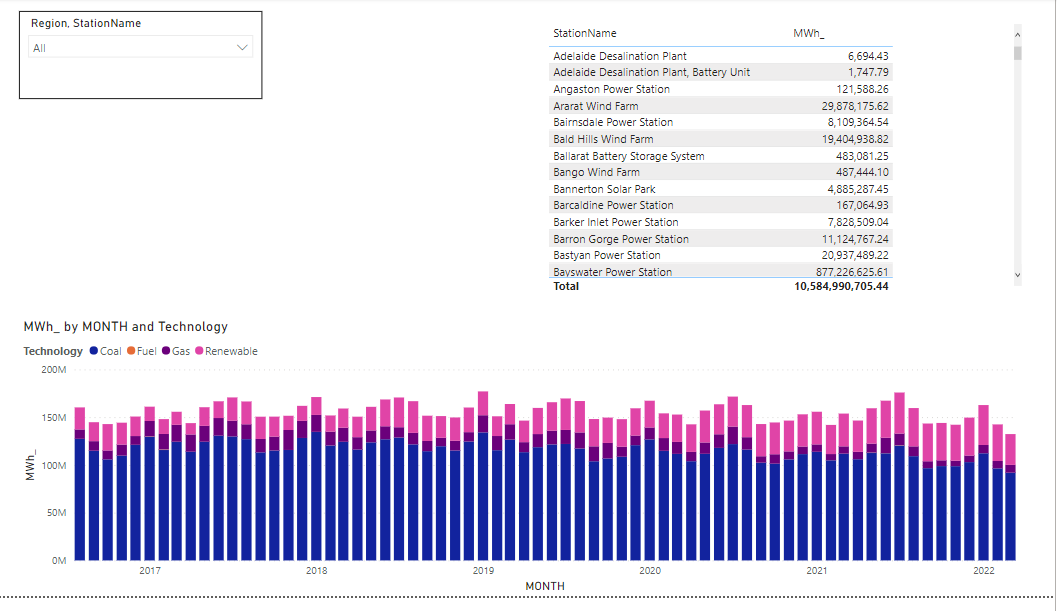Select Ballarat Battery Storage System row
This screenshot has height=611, width=1057.
(x=628, y=156)
